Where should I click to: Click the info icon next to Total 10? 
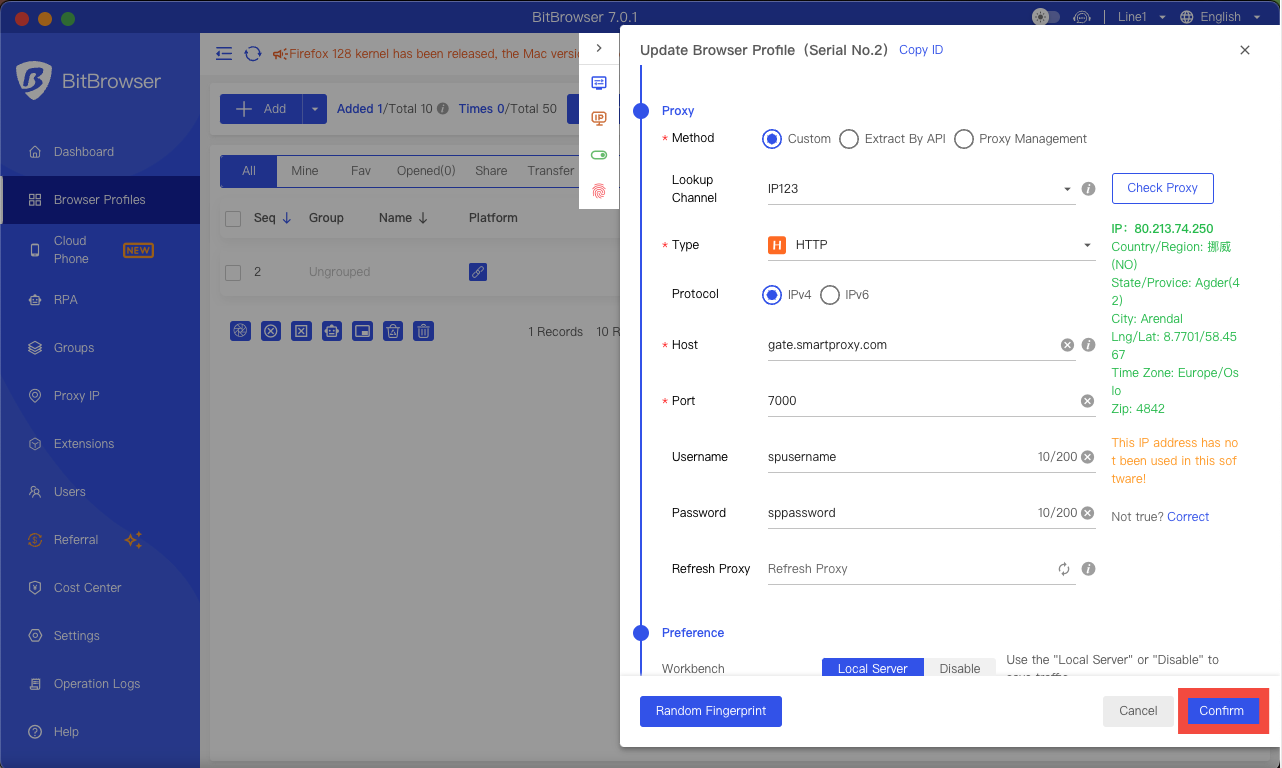tap(442, 109)
